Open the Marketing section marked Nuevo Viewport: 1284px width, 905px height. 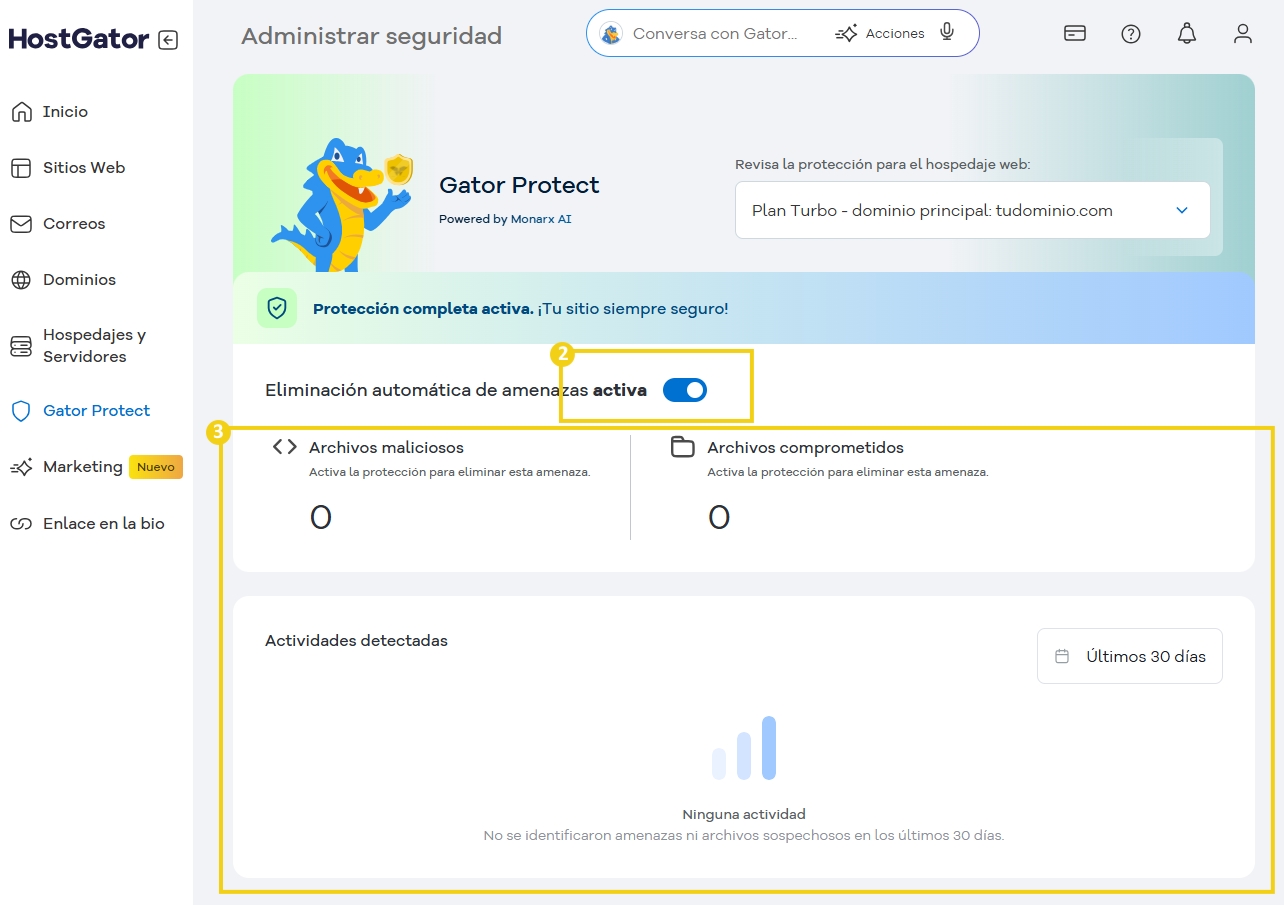(x=84, y=466)
